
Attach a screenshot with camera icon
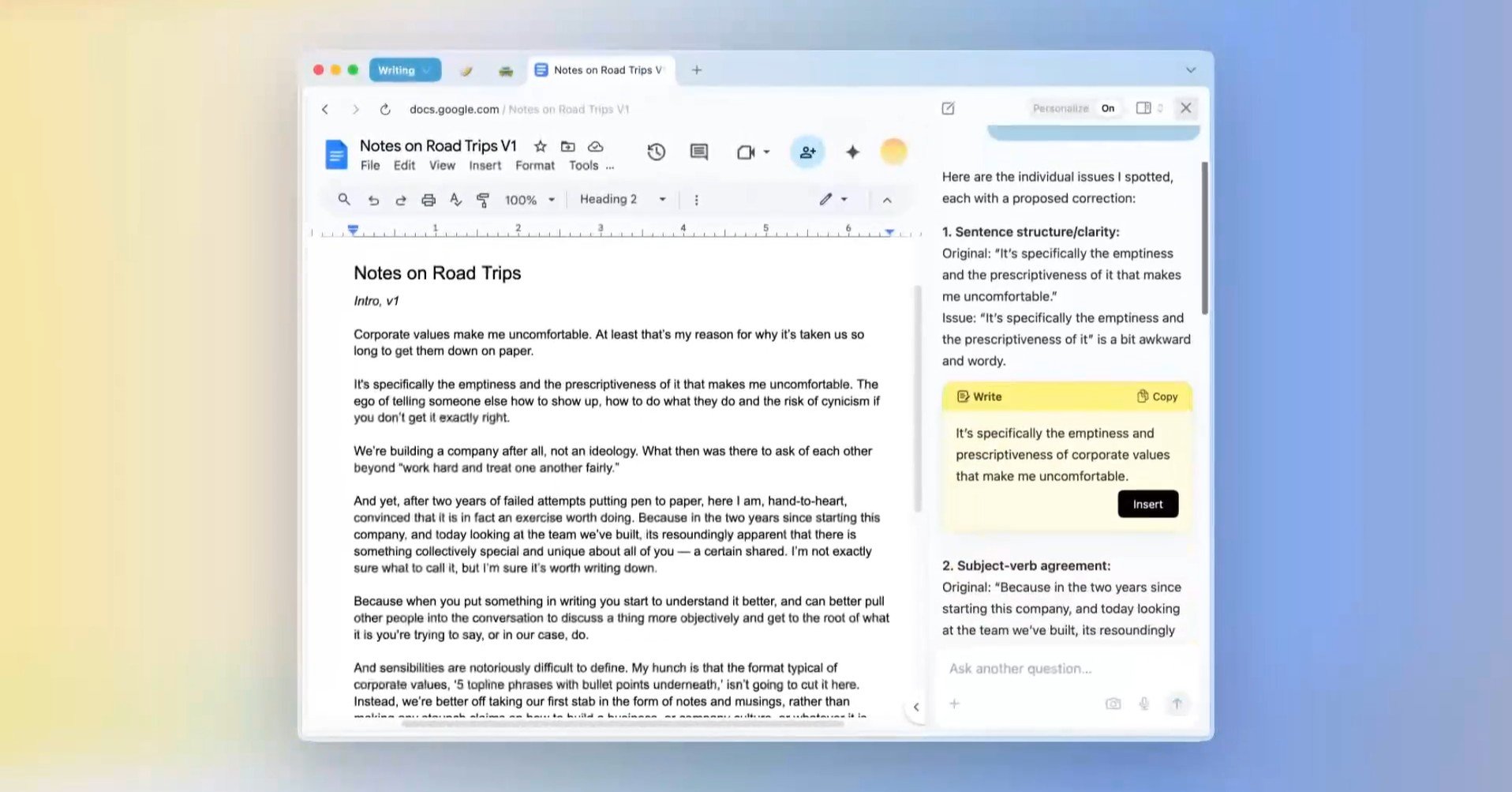(x=1113, y=704)
